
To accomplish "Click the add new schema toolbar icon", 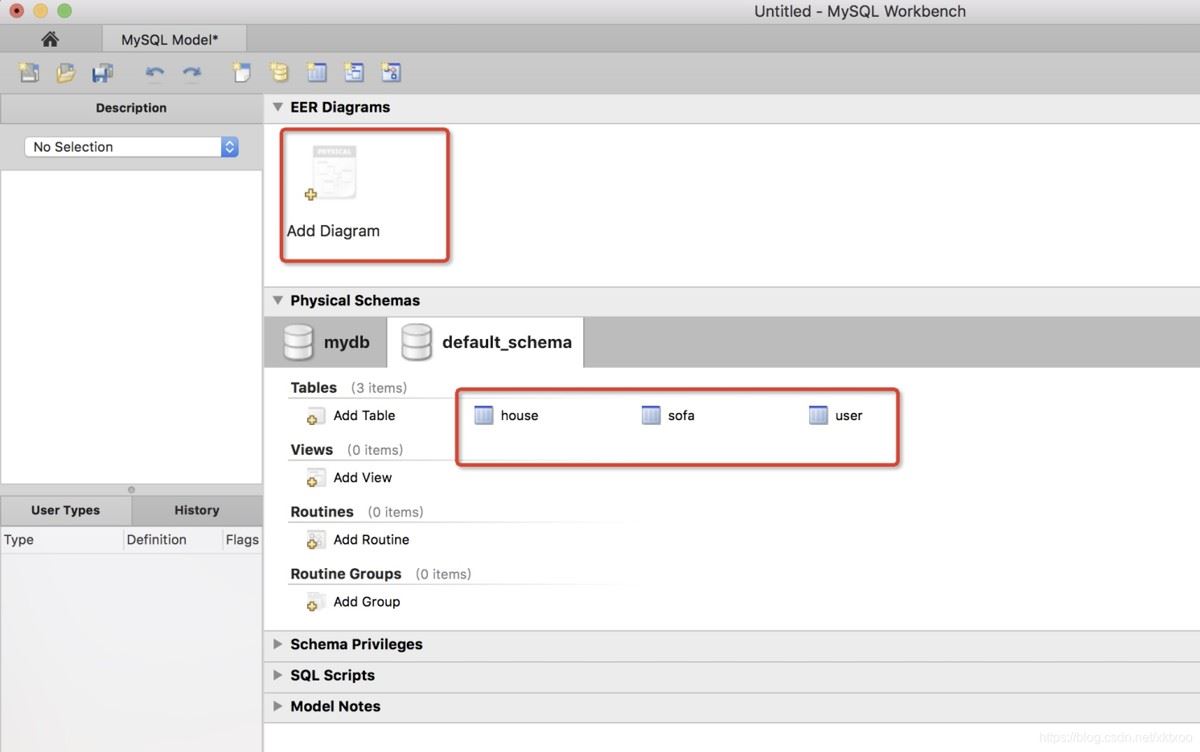I will pos(279,72).
